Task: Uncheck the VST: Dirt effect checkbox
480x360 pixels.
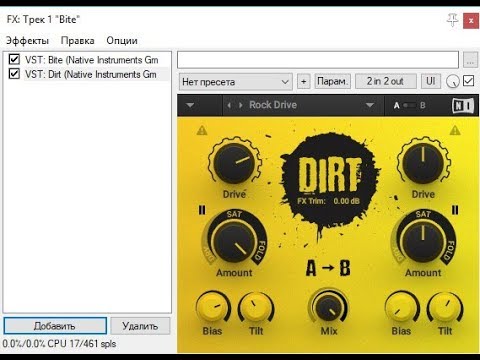Action: pos(14,73)
